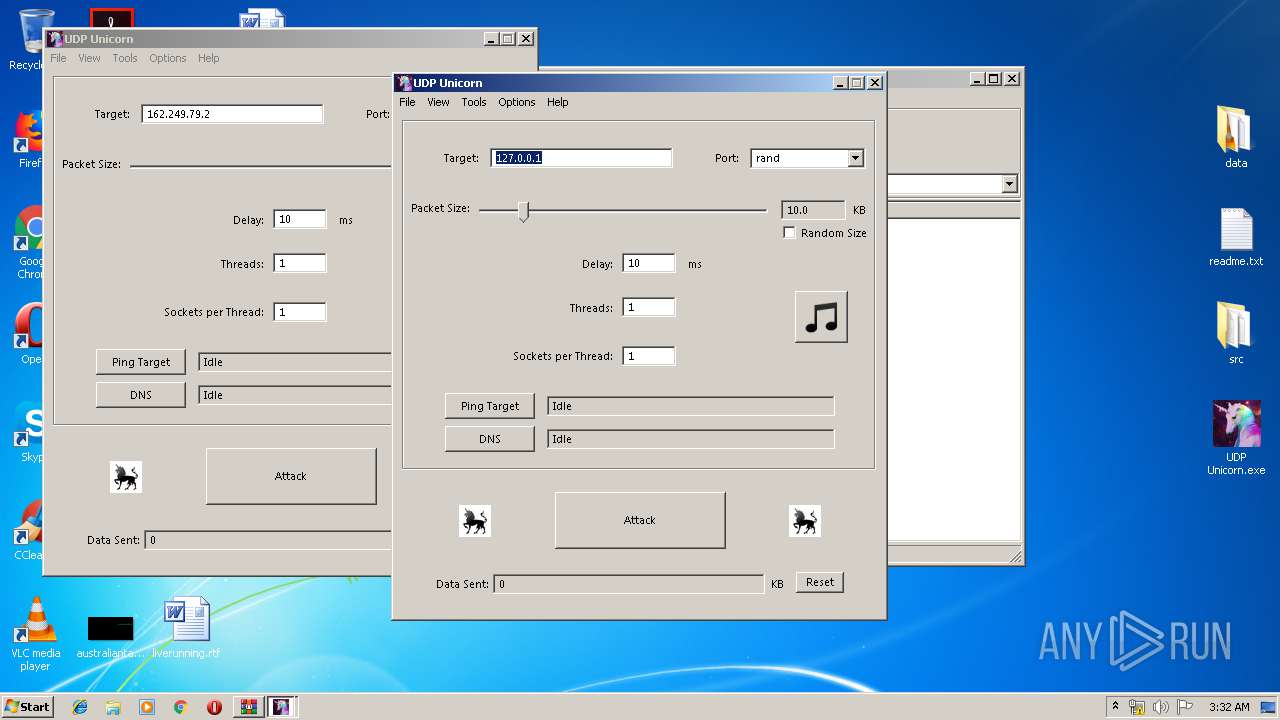The width and height of the screenshot is (1280, 720).
Task: Click the 10.0 packet size value box
Action: click(813, 210)
